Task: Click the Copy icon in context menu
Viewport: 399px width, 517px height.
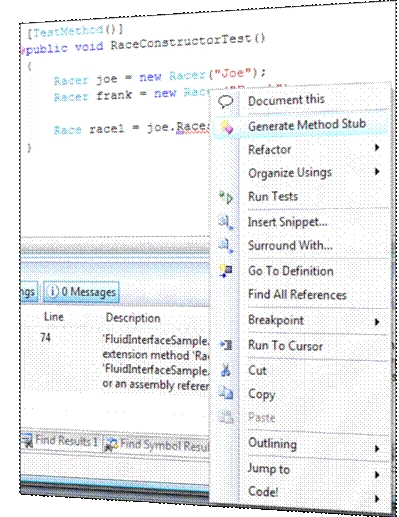Action: [x=226, y=393]
